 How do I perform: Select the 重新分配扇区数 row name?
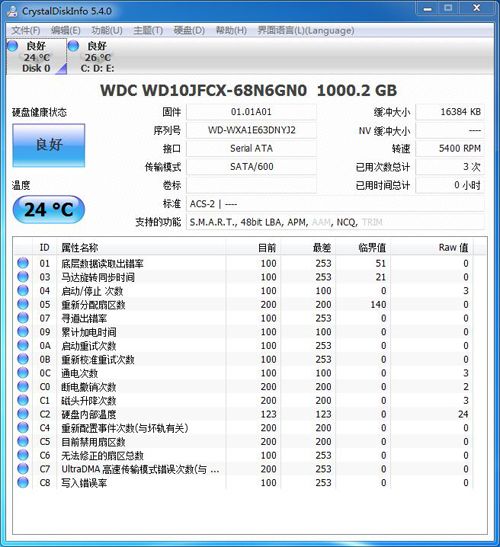pos(93,305)
